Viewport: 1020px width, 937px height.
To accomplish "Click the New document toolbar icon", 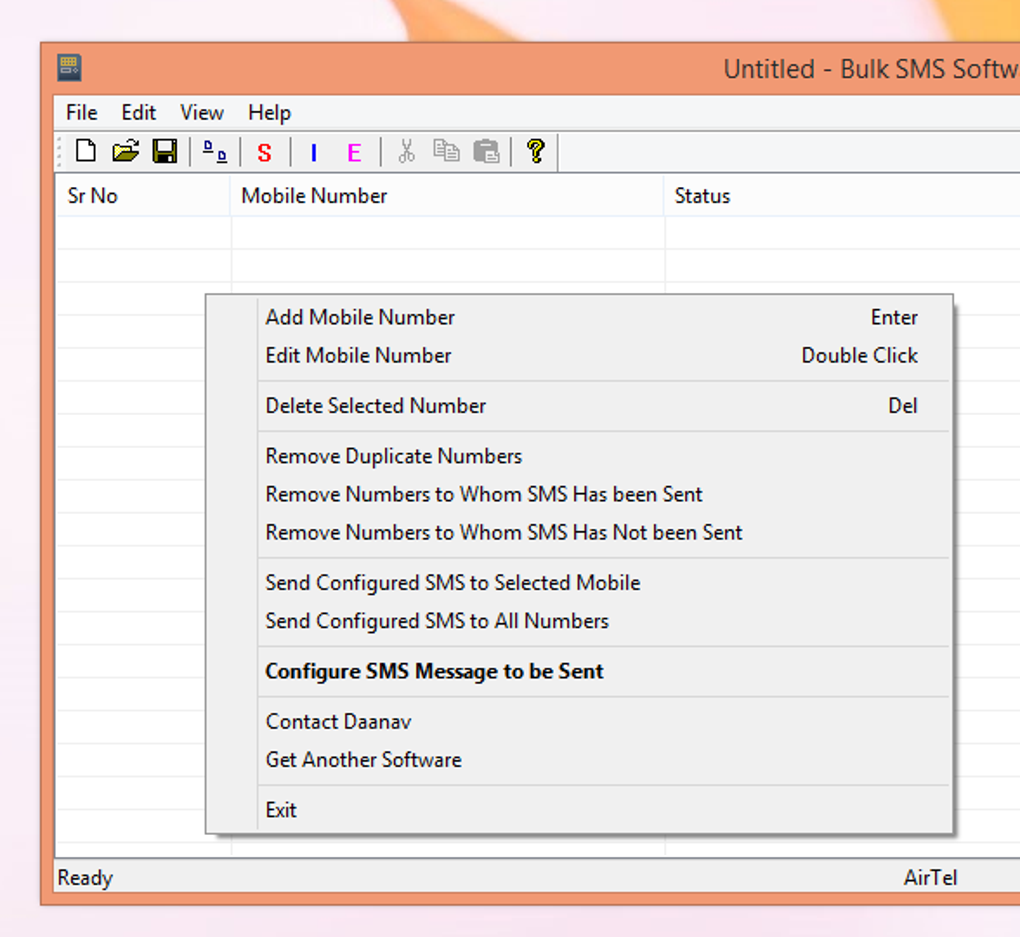I will pos(86,152).
